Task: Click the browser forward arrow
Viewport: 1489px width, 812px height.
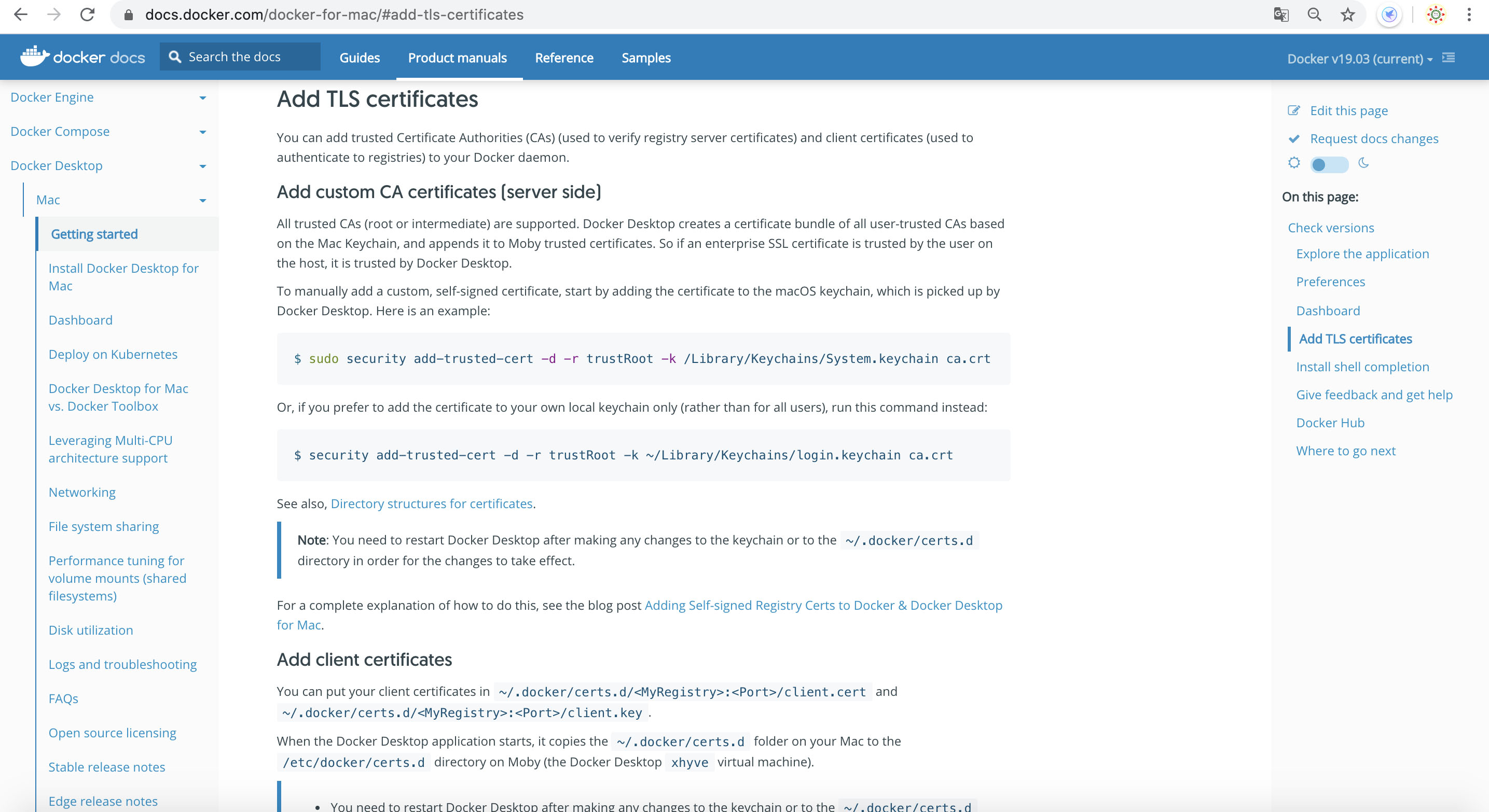Action: point(54,15)
